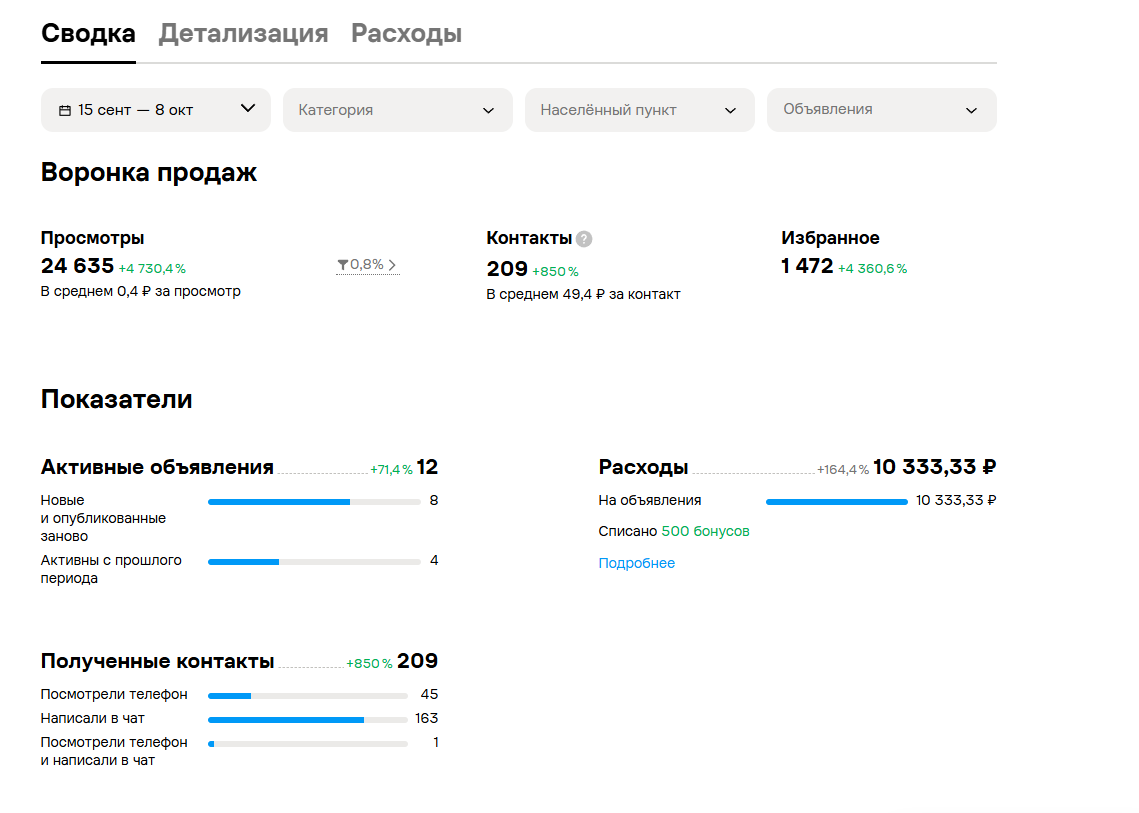The height and width of the screenshot is (813, 1139).
Task: Switch to the Сводка tab
Action: pyautogui.click(x=88, y=33)
